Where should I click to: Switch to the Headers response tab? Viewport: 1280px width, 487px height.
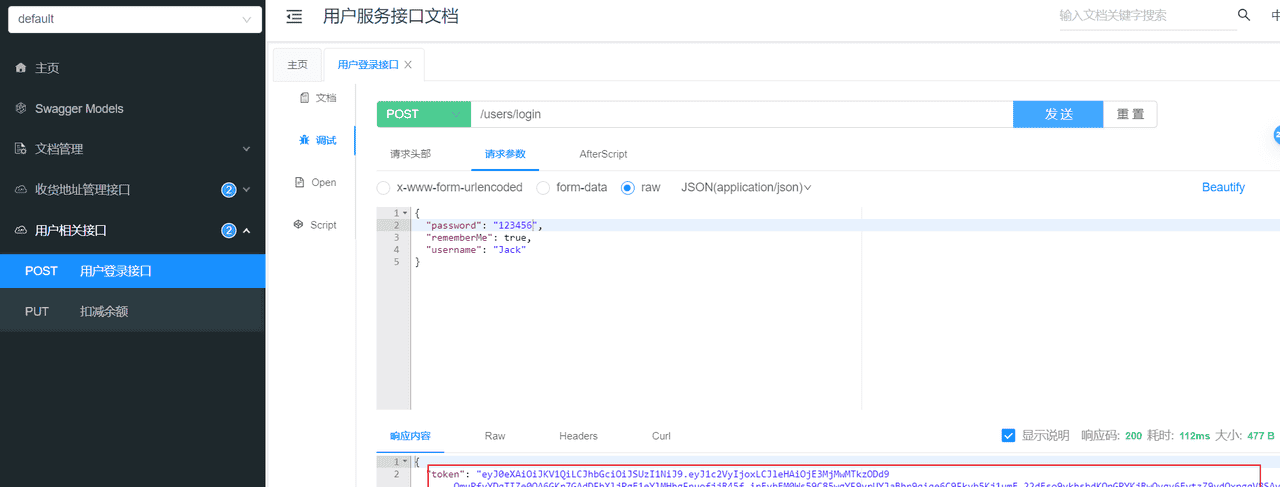tap(578, 436)
